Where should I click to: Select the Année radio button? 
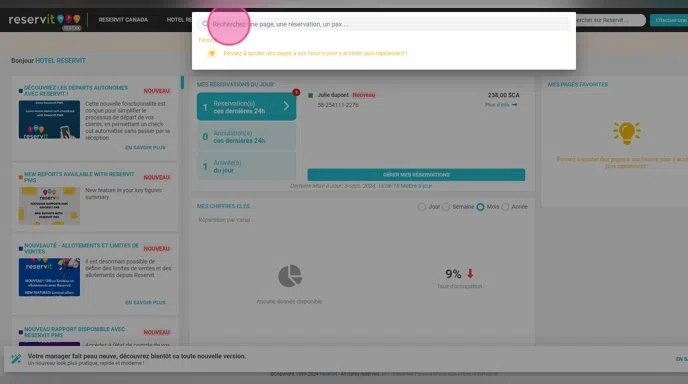pyautogui.click(x=505, y=207)
